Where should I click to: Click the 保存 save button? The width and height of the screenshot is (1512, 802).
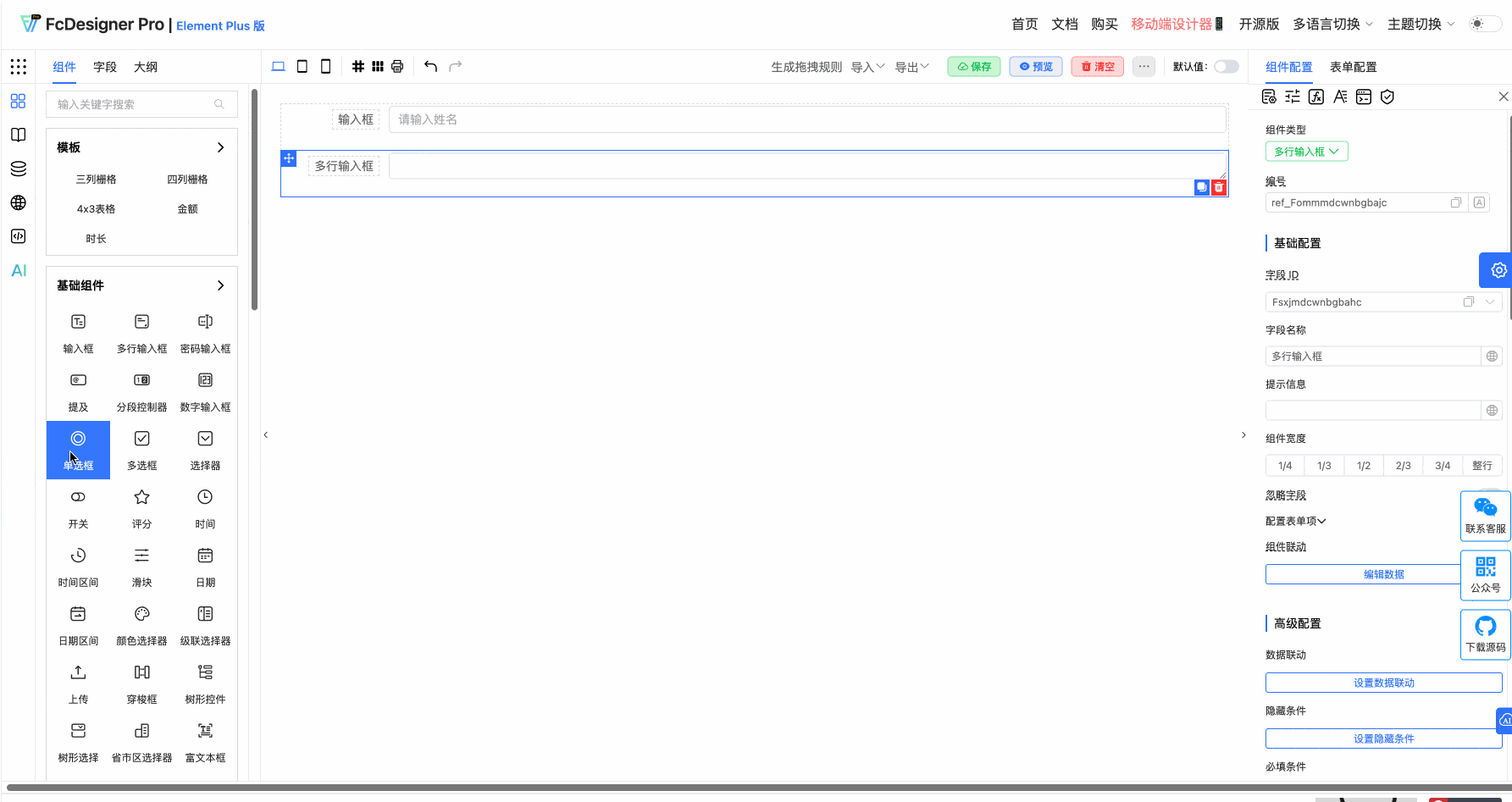click(973, 65)
